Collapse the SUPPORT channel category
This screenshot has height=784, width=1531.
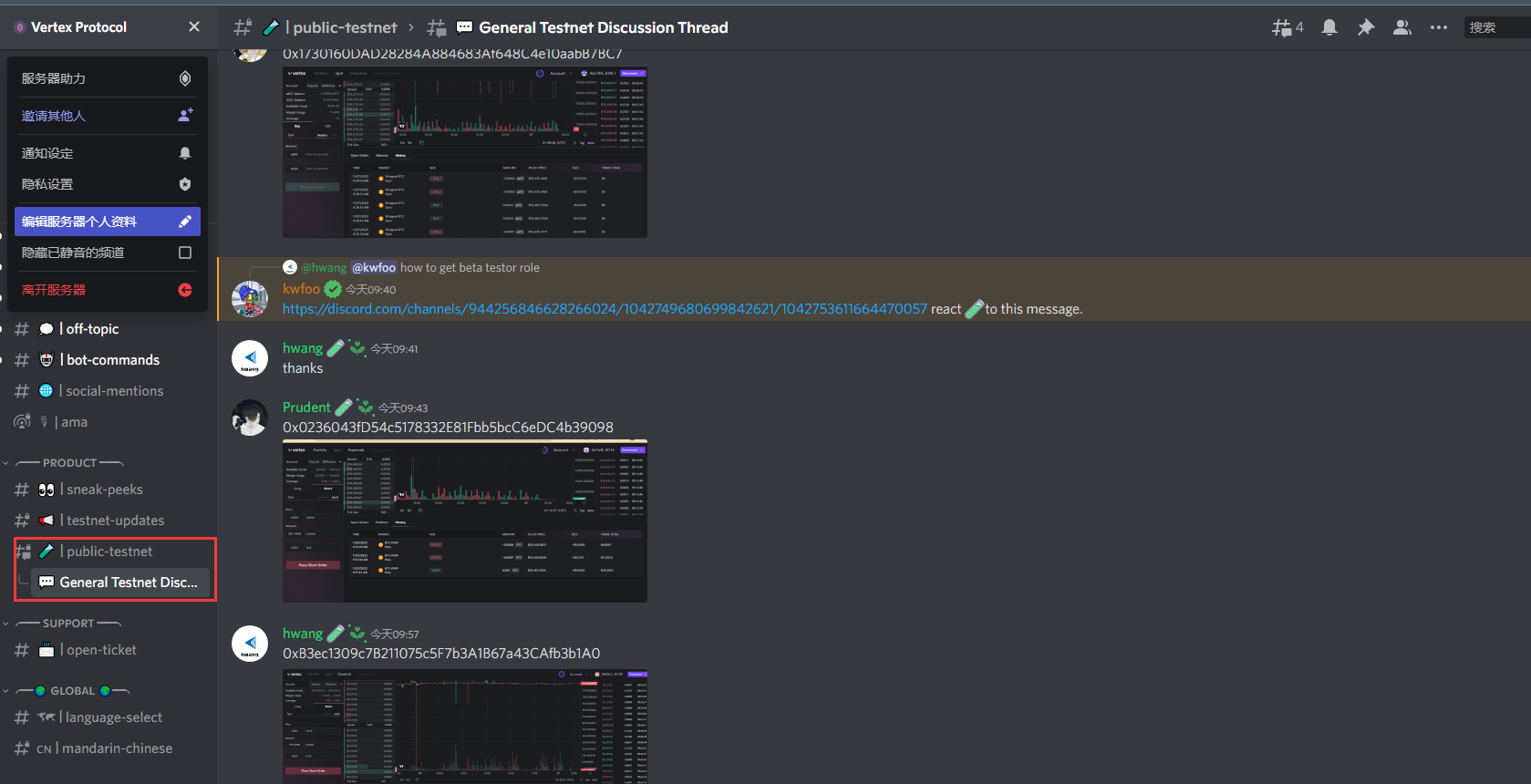coord(68,624)
